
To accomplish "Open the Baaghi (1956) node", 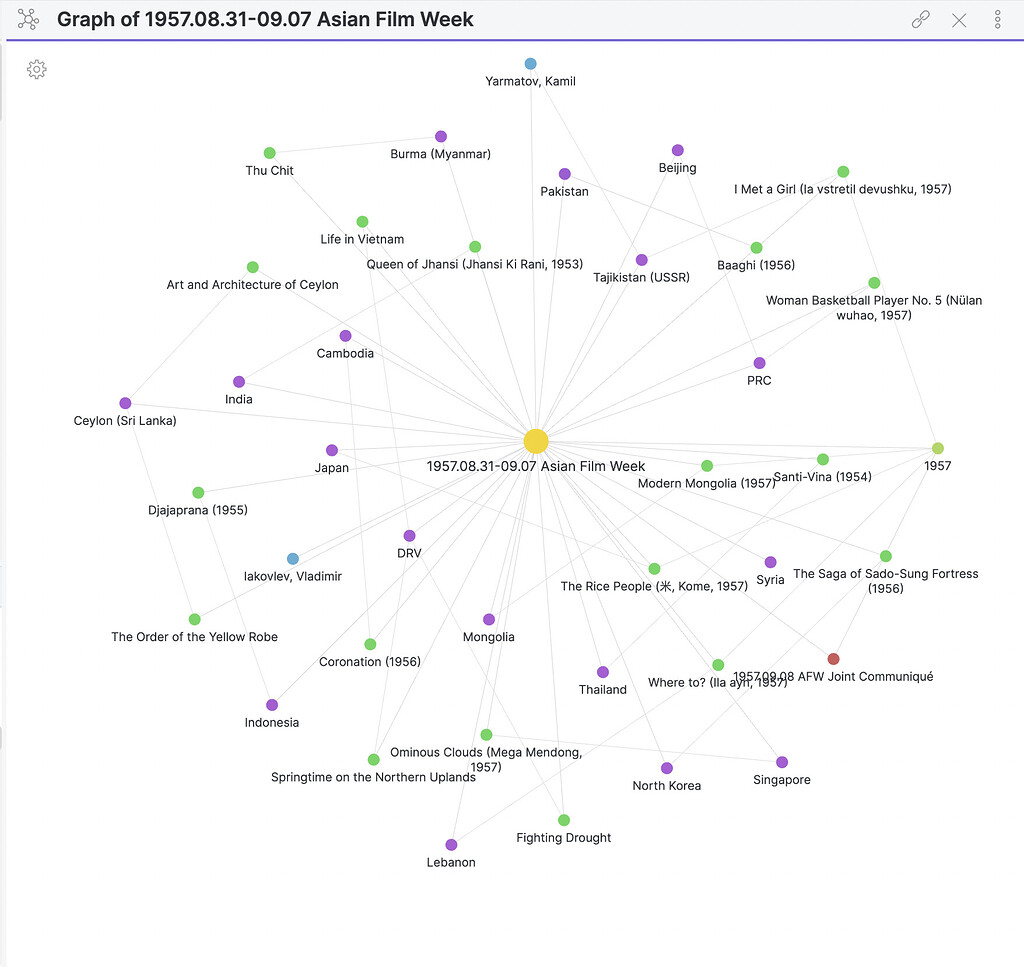I will pyautogui.click(x=756, y=246).
